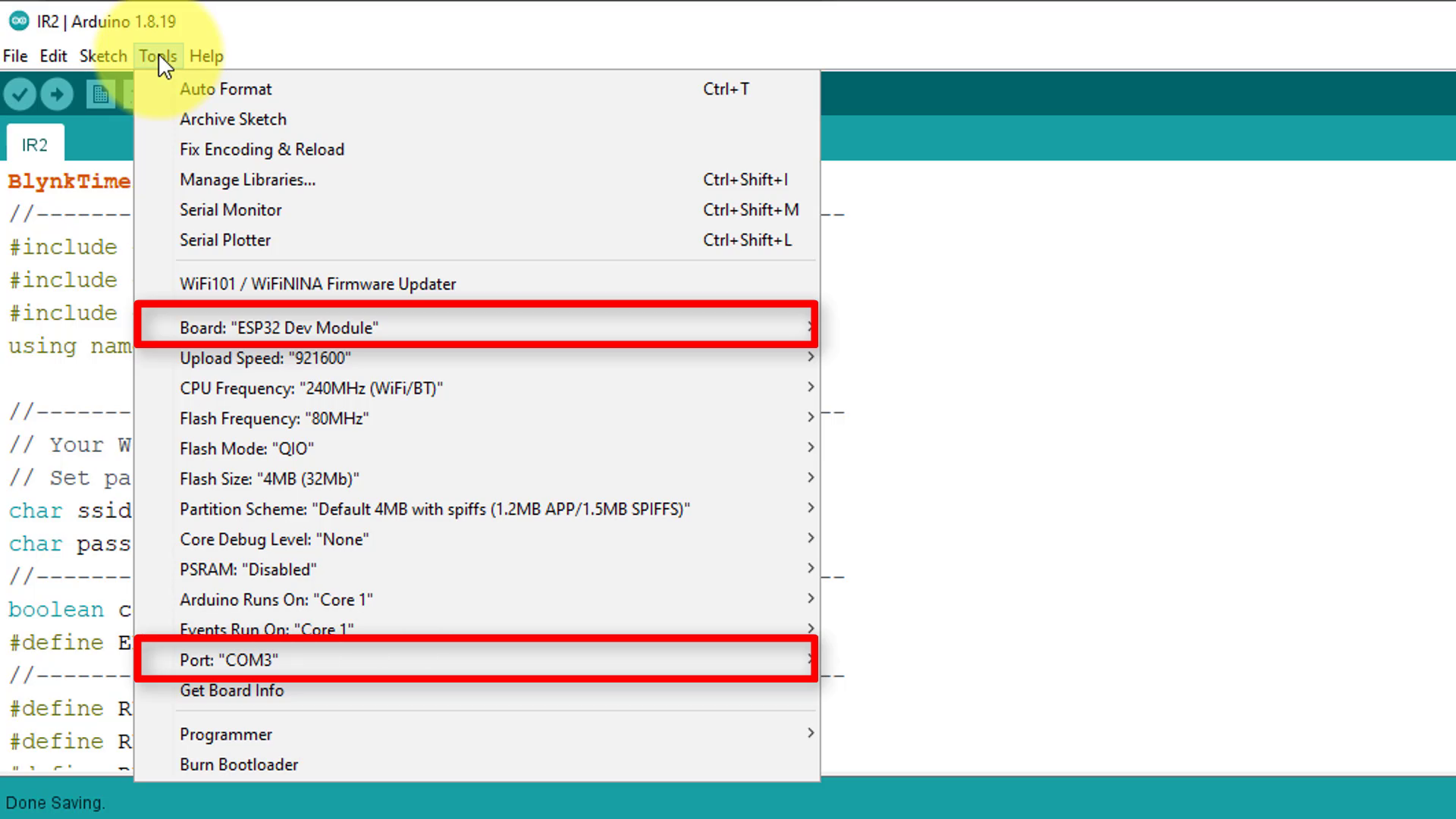Expand the Port "COM3" submenu
The height and width of the screenshot is (819, 1456).
477,660
